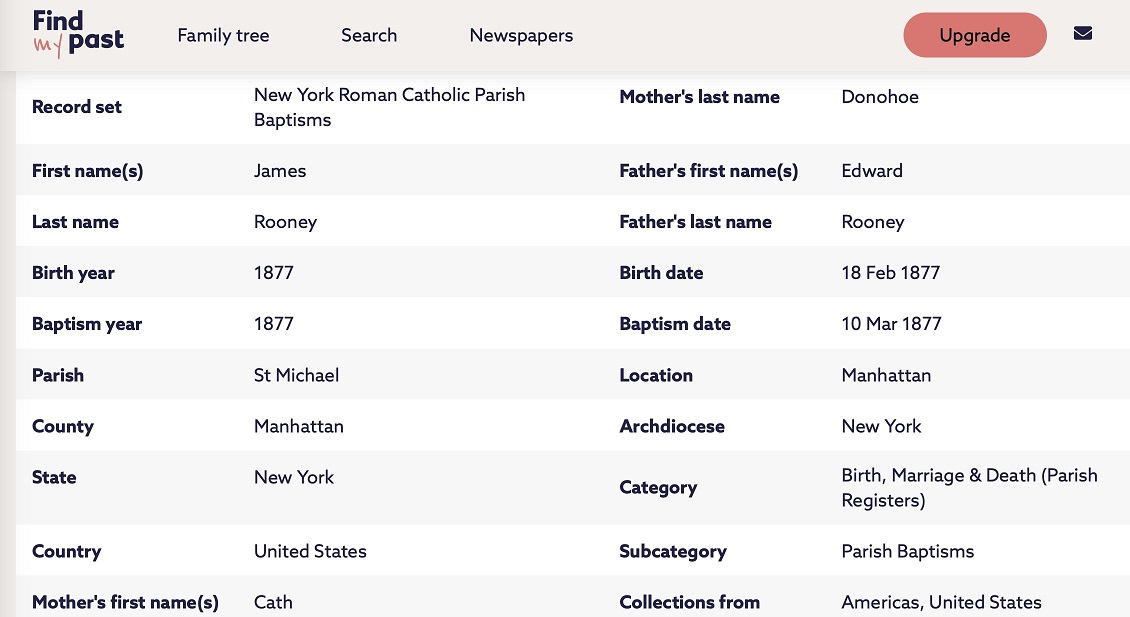Click the Findmypast logo

78,35
